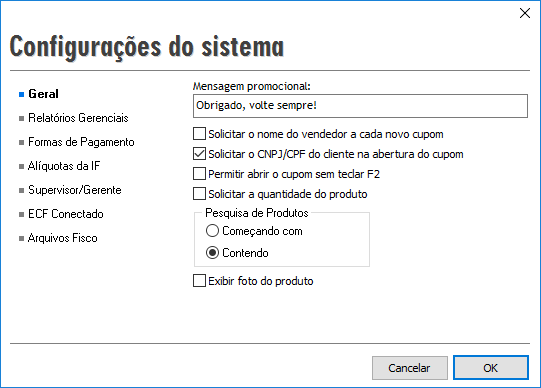The image size is (541, 388).
Task: Click the Cancelar button
Action: [410, 368]
